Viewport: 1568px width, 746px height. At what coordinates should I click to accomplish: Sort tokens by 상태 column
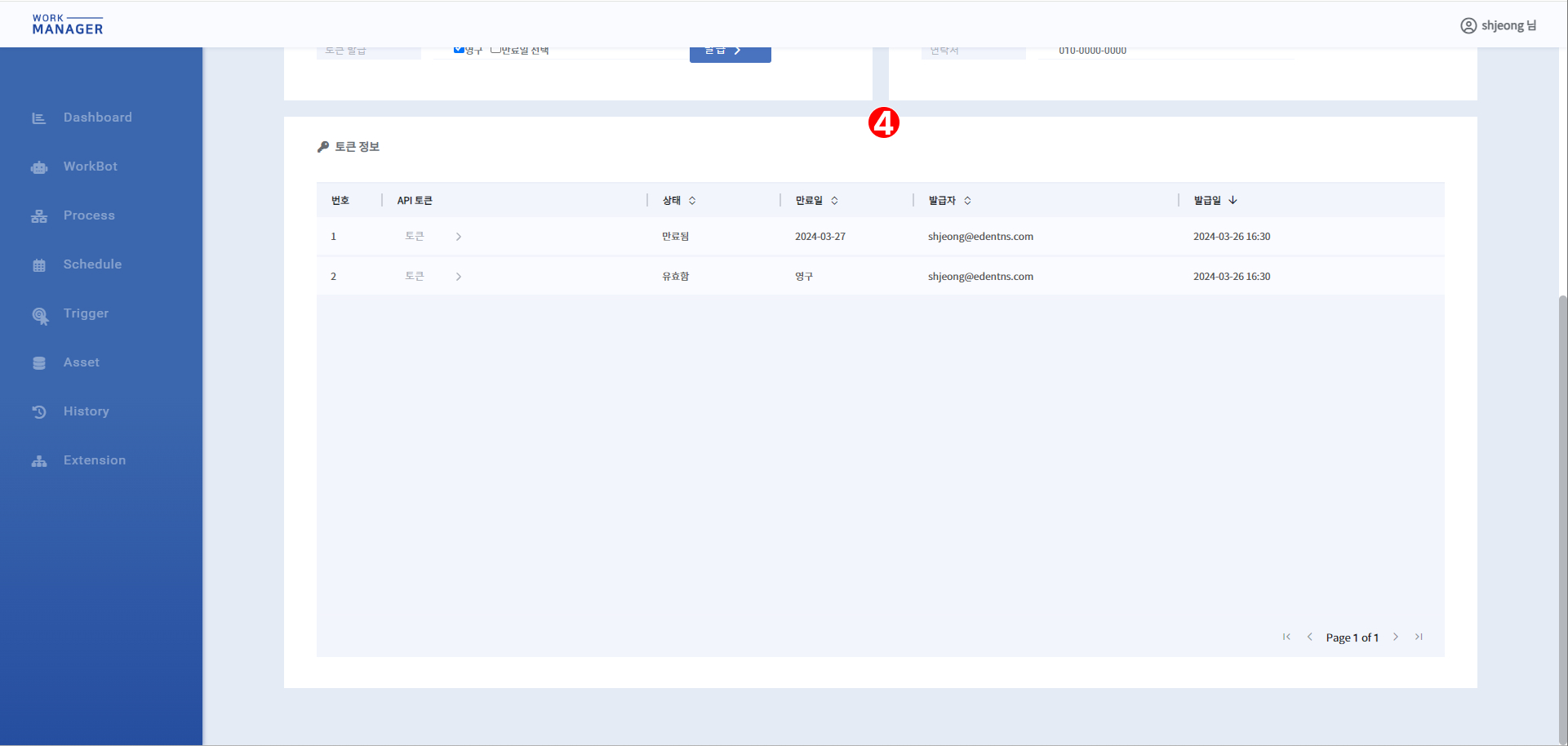pyautogui.click(x=692, y=200)
